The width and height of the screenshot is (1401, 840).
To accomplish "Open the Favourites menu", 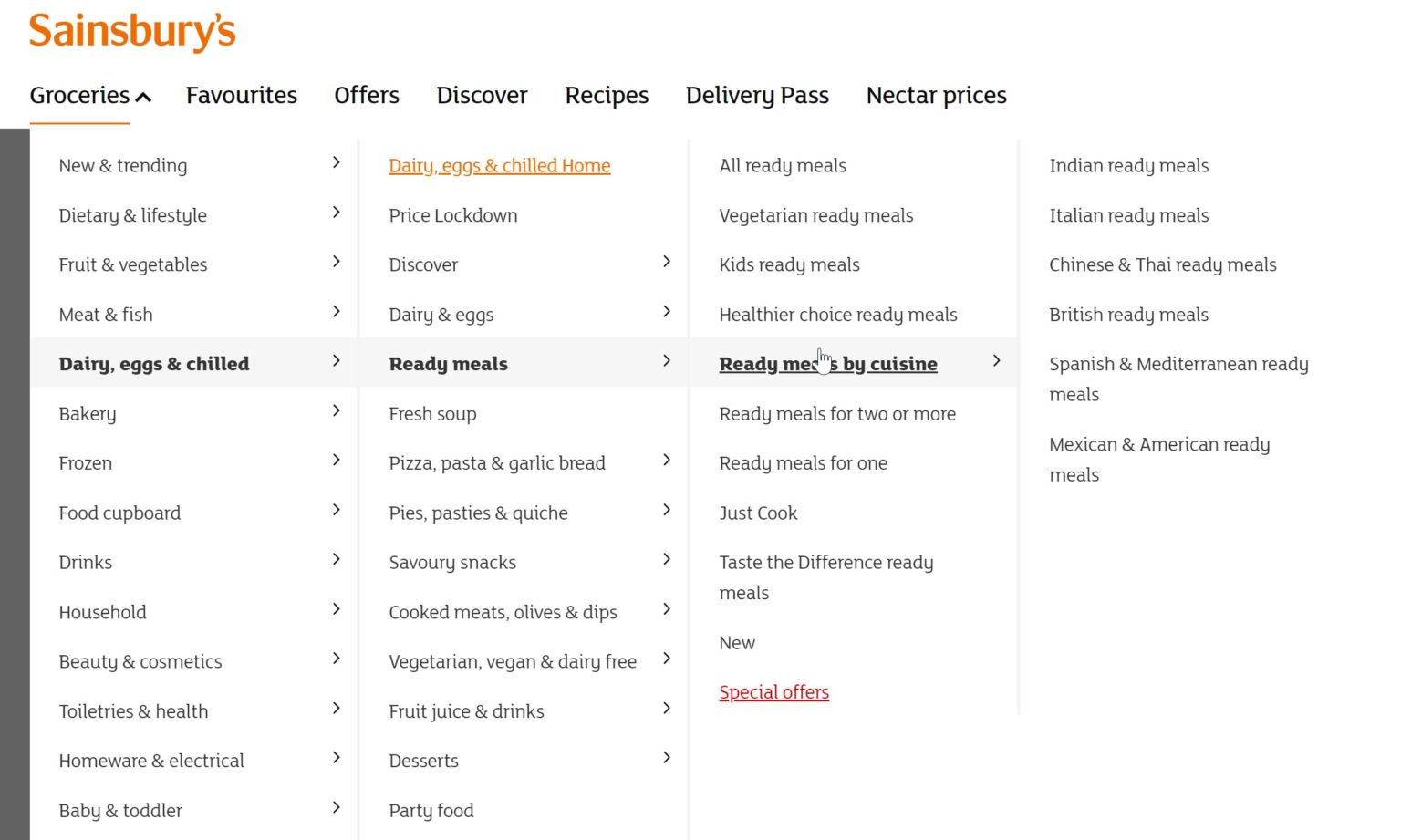I will tap(241, 95).
